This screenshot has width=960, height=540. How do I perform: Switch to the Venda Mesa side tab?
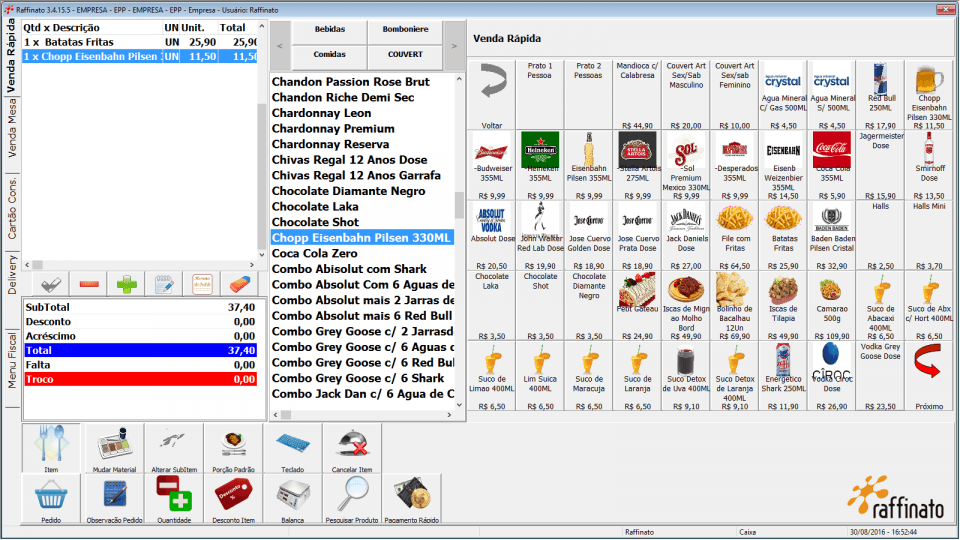coord(12,128)
